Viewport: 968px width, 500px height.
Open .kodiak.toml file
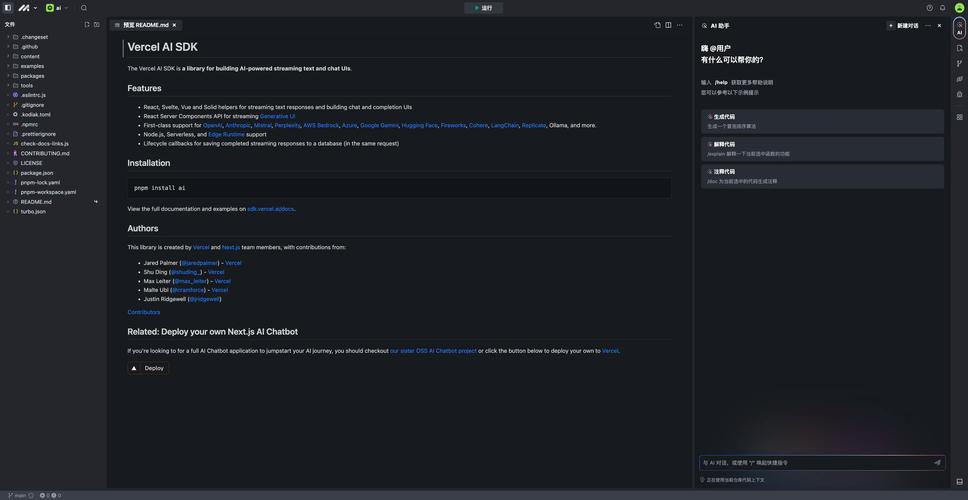(x=53, y=115)
